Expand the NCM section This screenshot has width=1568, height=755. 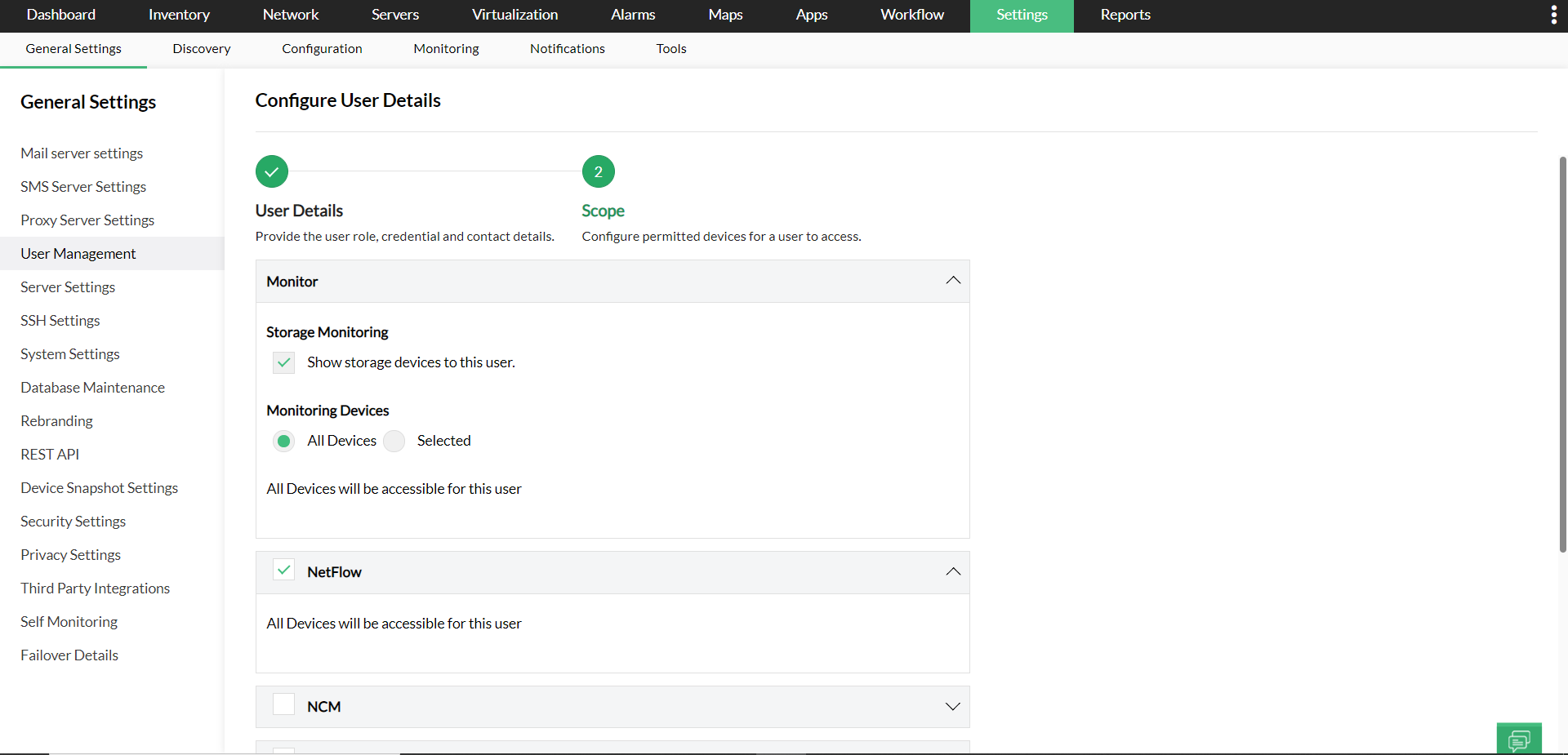952,707
